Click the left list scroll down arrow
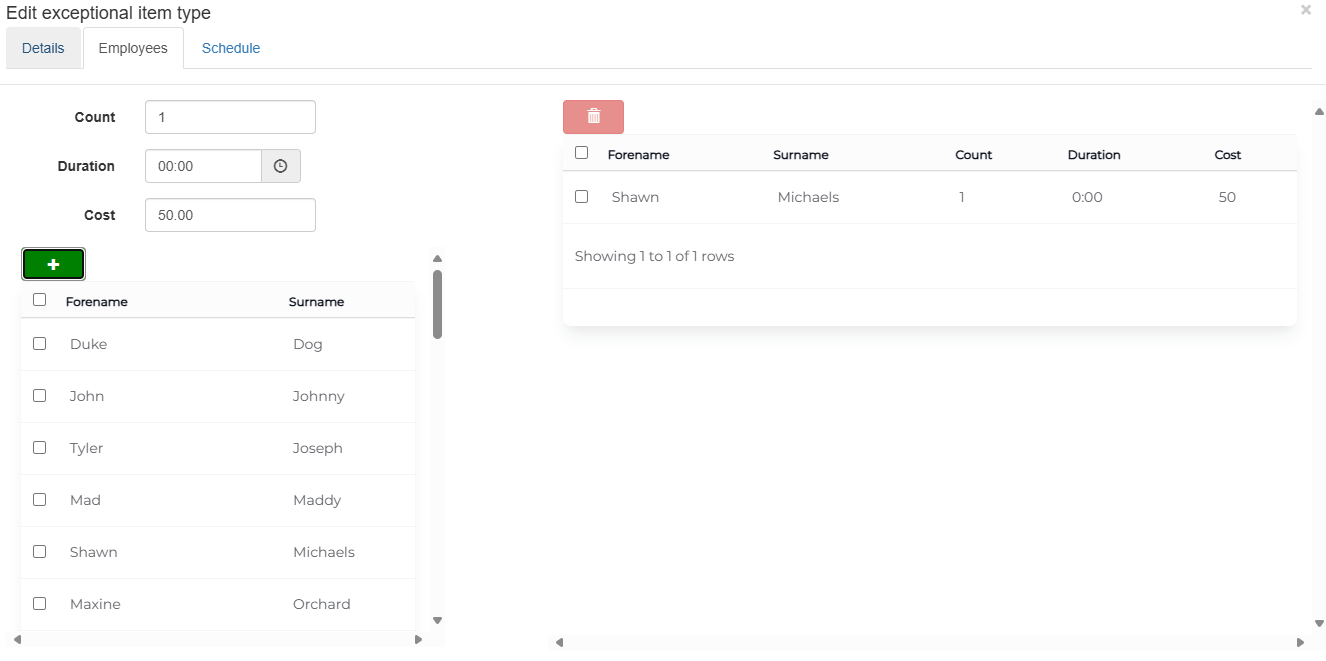The width and height of the screenshot is (1326, 661). point(437,620)
